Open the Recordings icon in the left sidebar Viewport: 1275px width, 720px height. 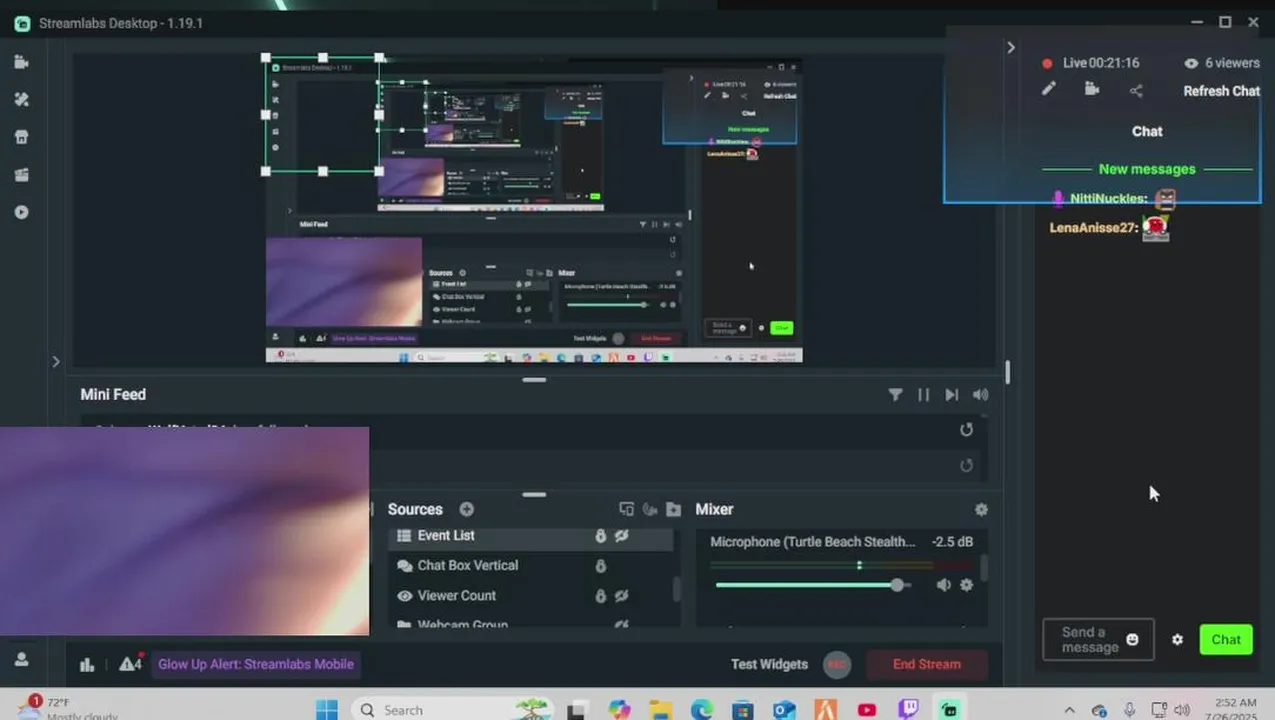click(x=21, y=212)
